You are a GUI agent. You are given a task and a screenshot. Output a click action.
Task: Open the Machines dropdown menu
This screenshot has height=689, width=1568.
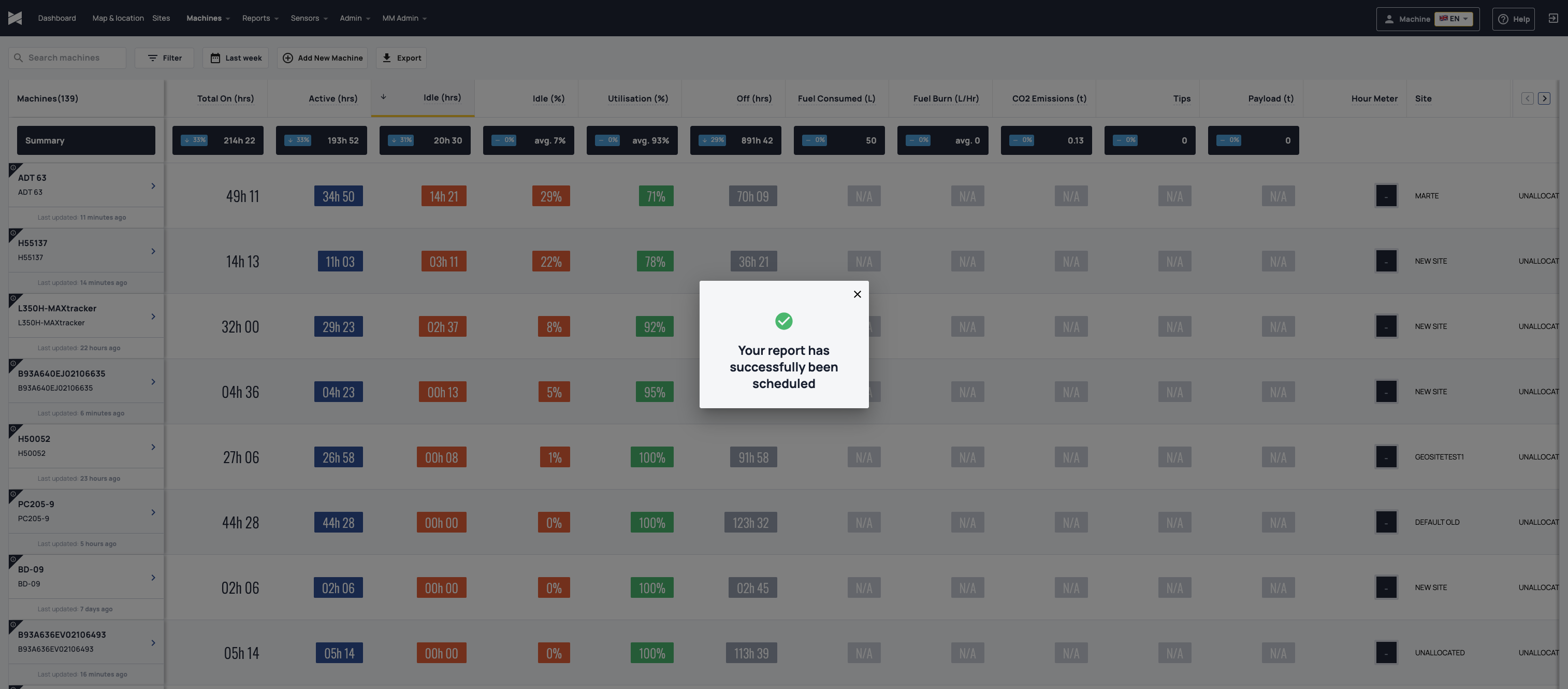coord(208,18)
